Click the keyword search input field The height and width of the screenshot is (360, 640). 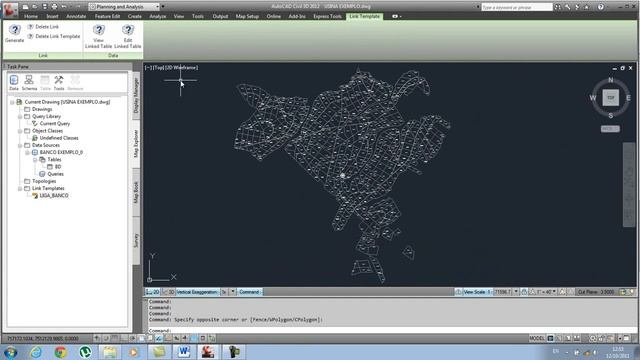point(517,7)
